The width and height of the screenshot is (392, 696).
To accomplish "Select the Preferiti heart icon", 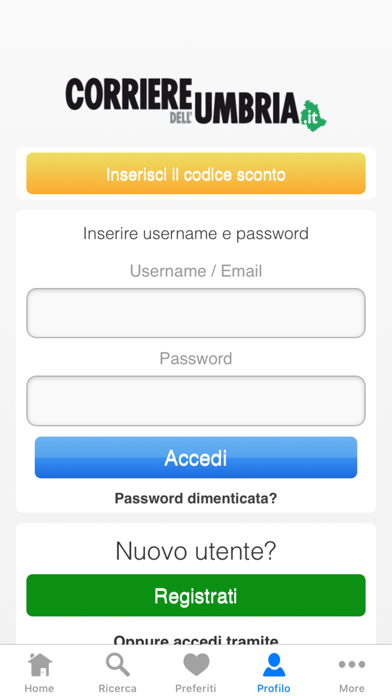I will pyautogui.click(x=196, y=664).
